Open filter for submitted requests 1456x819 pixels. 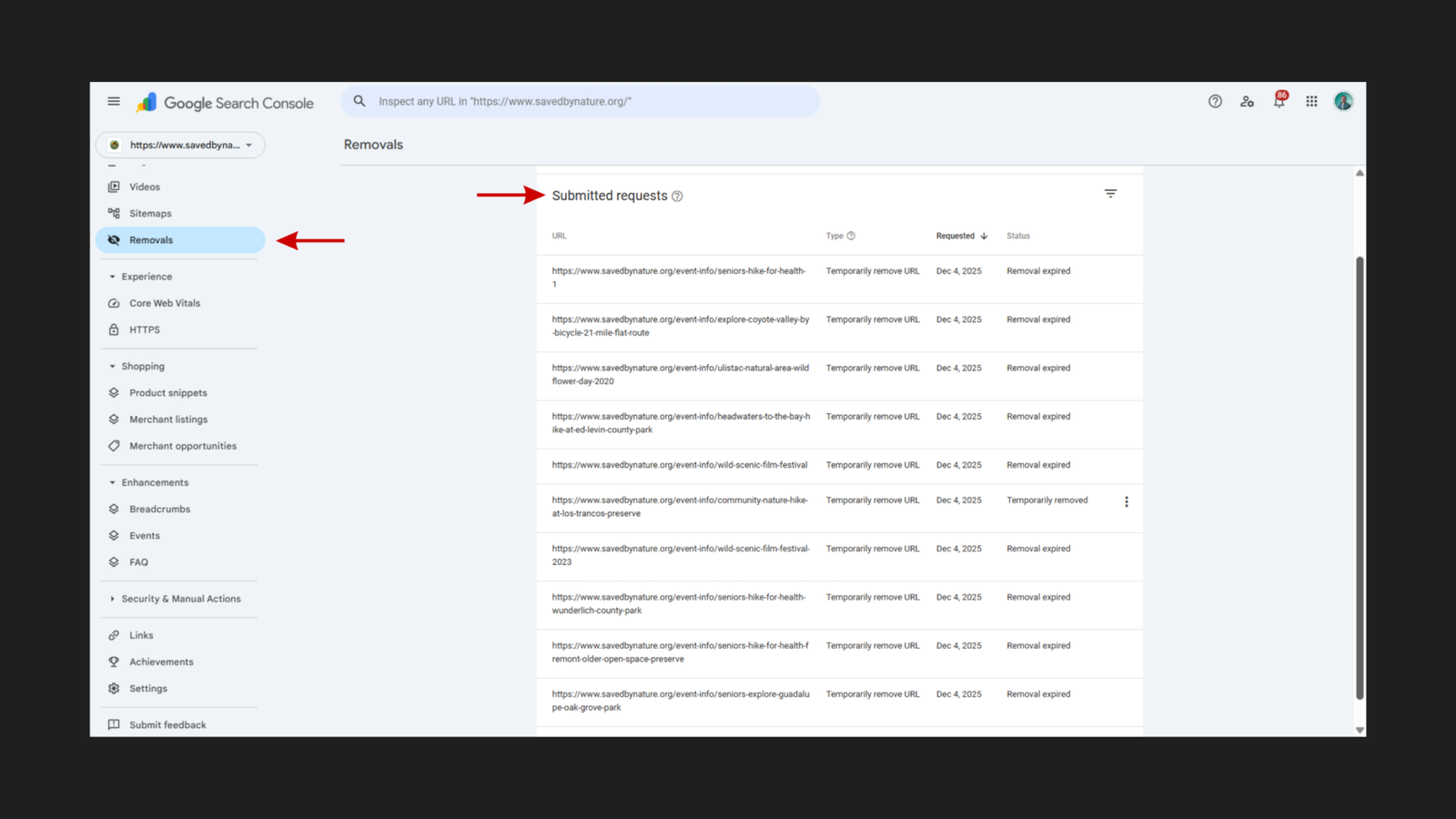coord(1110,194)
